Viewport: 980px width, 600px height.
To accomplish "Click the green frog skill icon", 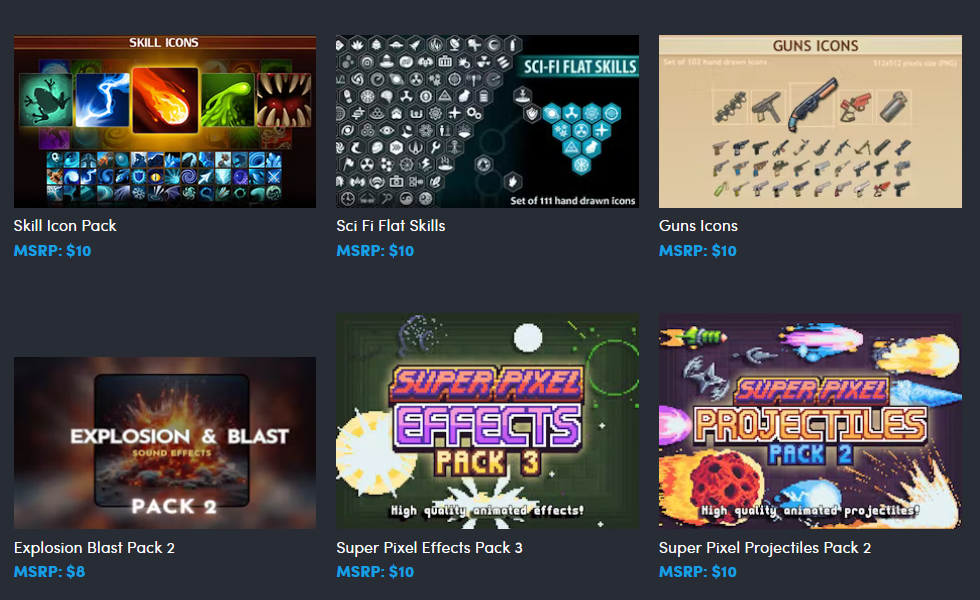I will 46,100.
